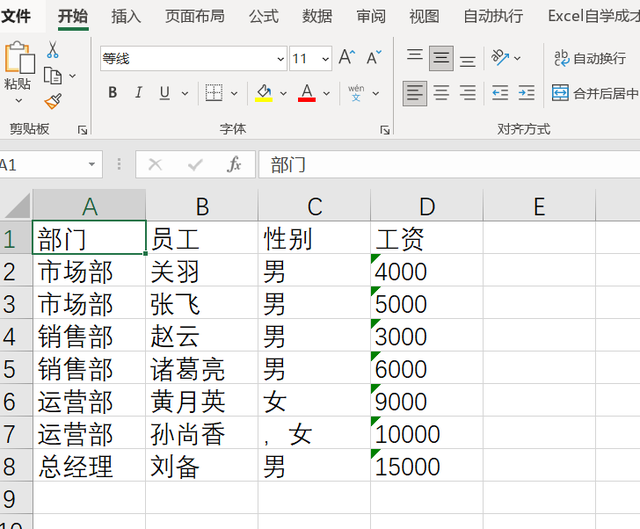Expand the Copy options arrow

pyautogui.click(x=73, y=76)
